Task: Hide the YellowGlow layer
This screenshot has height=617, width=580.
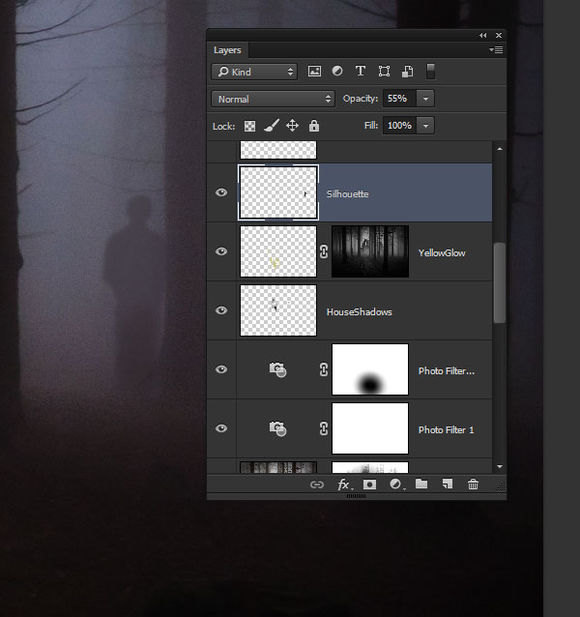Action: [221, 251]
